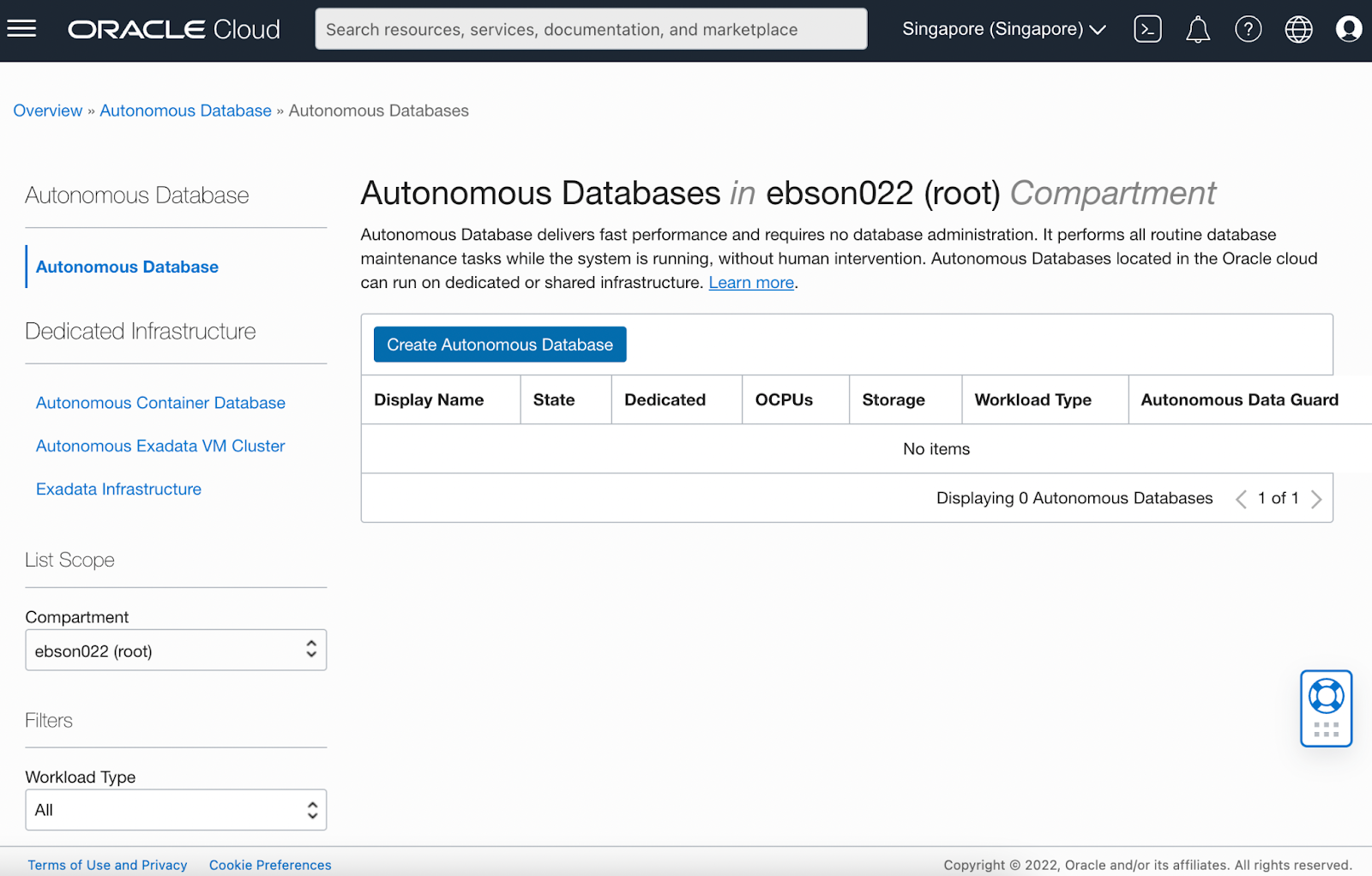
Task: Open the Workload Type All dropdown
Action: [176, 810]
